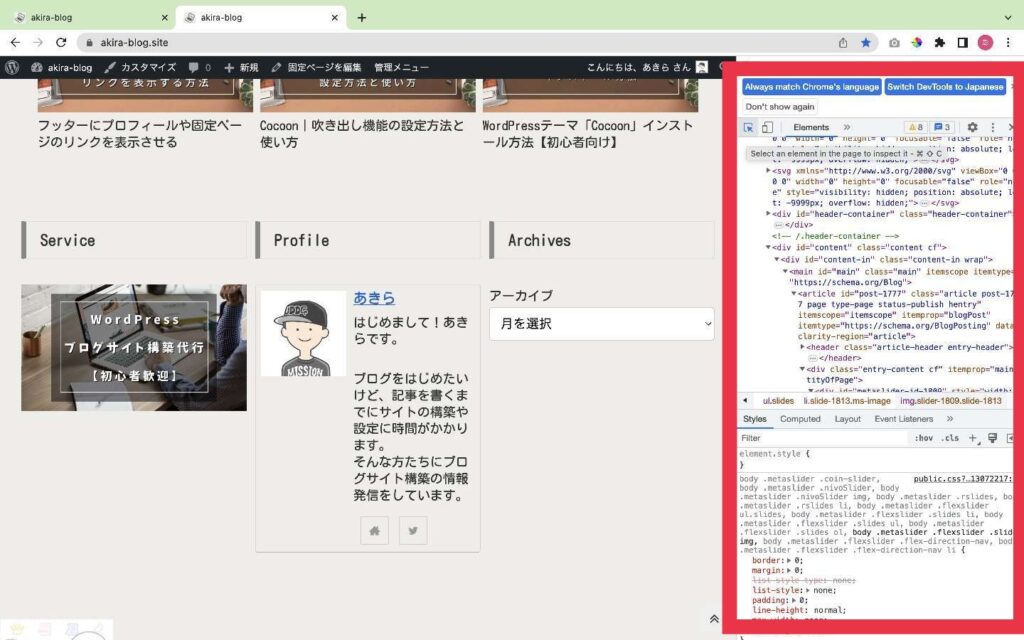
Task: Toggle the Chrome side panel
Action: pyautogui.click(x=963, y=42)
